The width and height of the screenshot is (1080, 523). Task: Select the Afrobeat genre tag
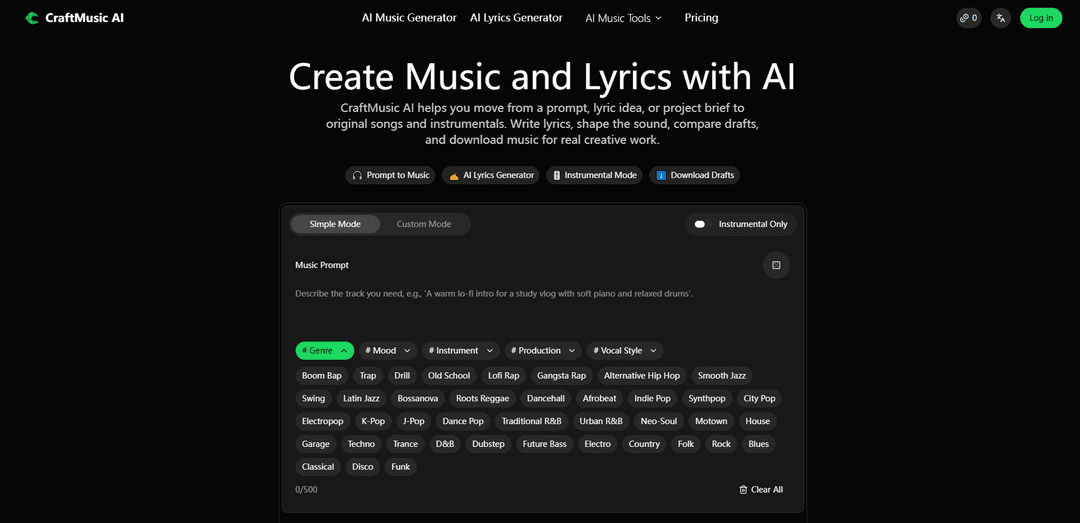tap(601, 398)
